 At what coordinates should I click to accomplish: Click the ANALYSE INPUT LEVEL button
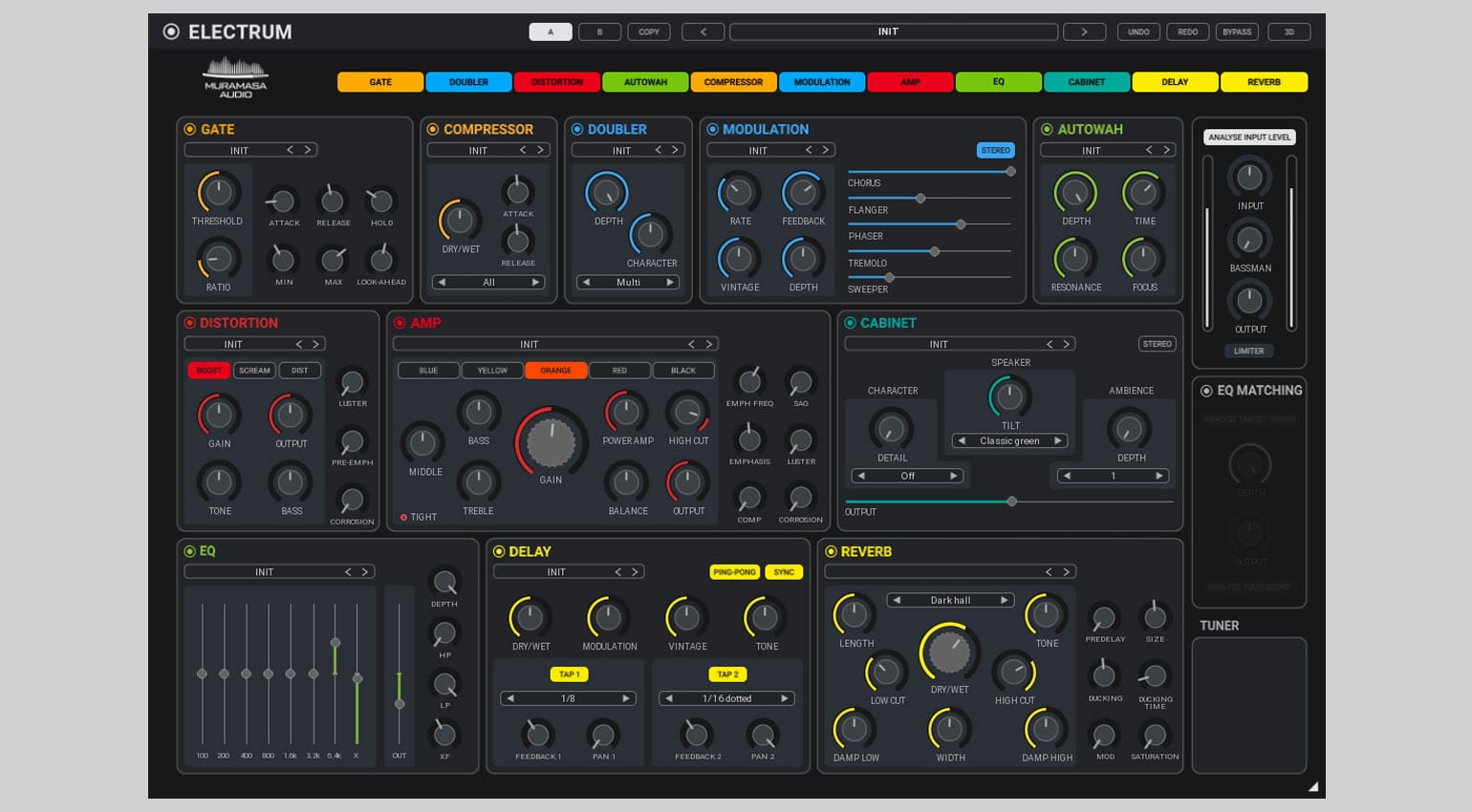1249,137
